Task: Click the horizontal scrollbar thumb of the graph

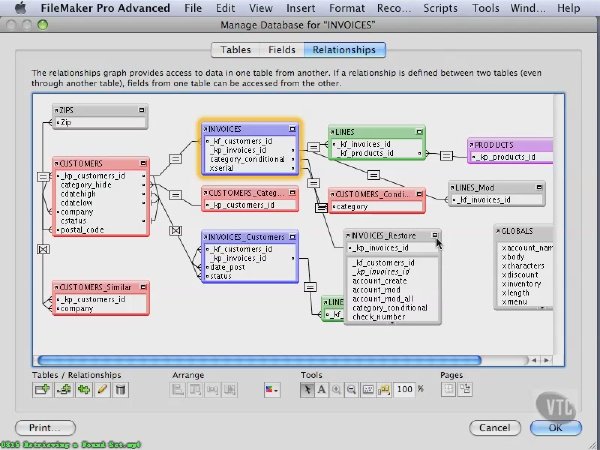Action: pyautogui.click(x=259, y=360)
